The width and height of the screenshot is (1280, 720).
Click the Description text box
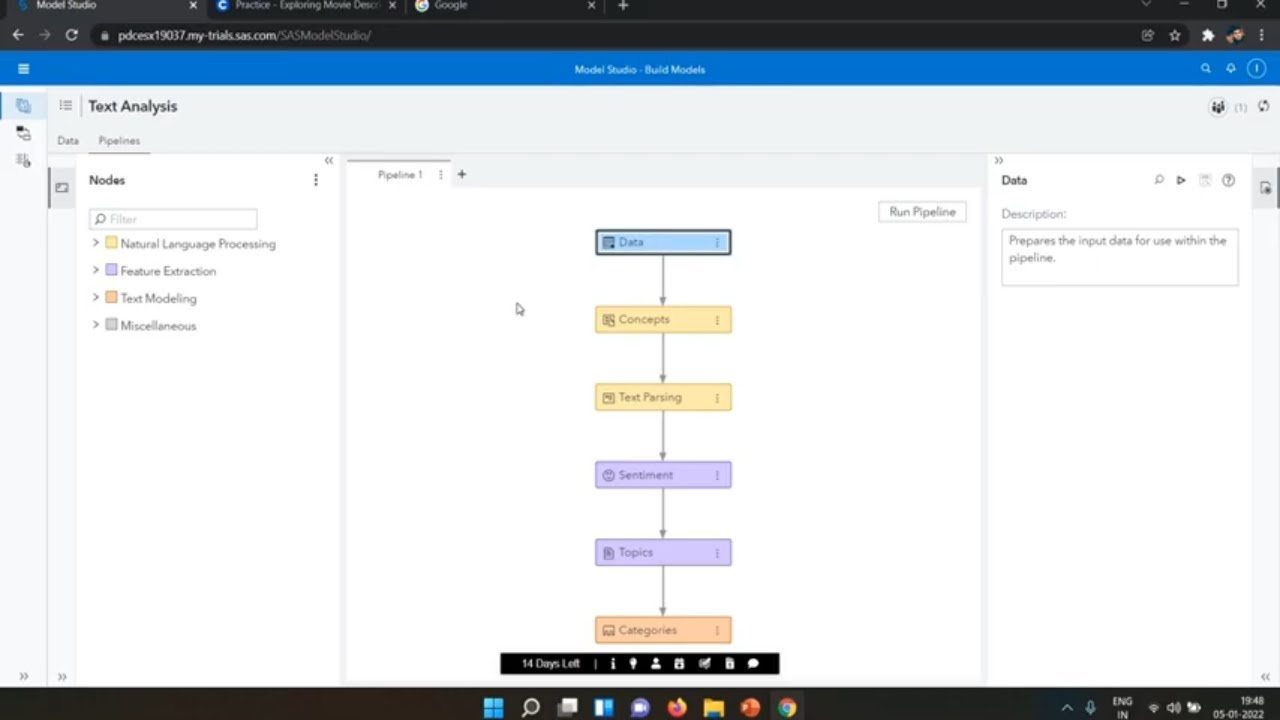pyautogui.click(x=1120, y=257)
